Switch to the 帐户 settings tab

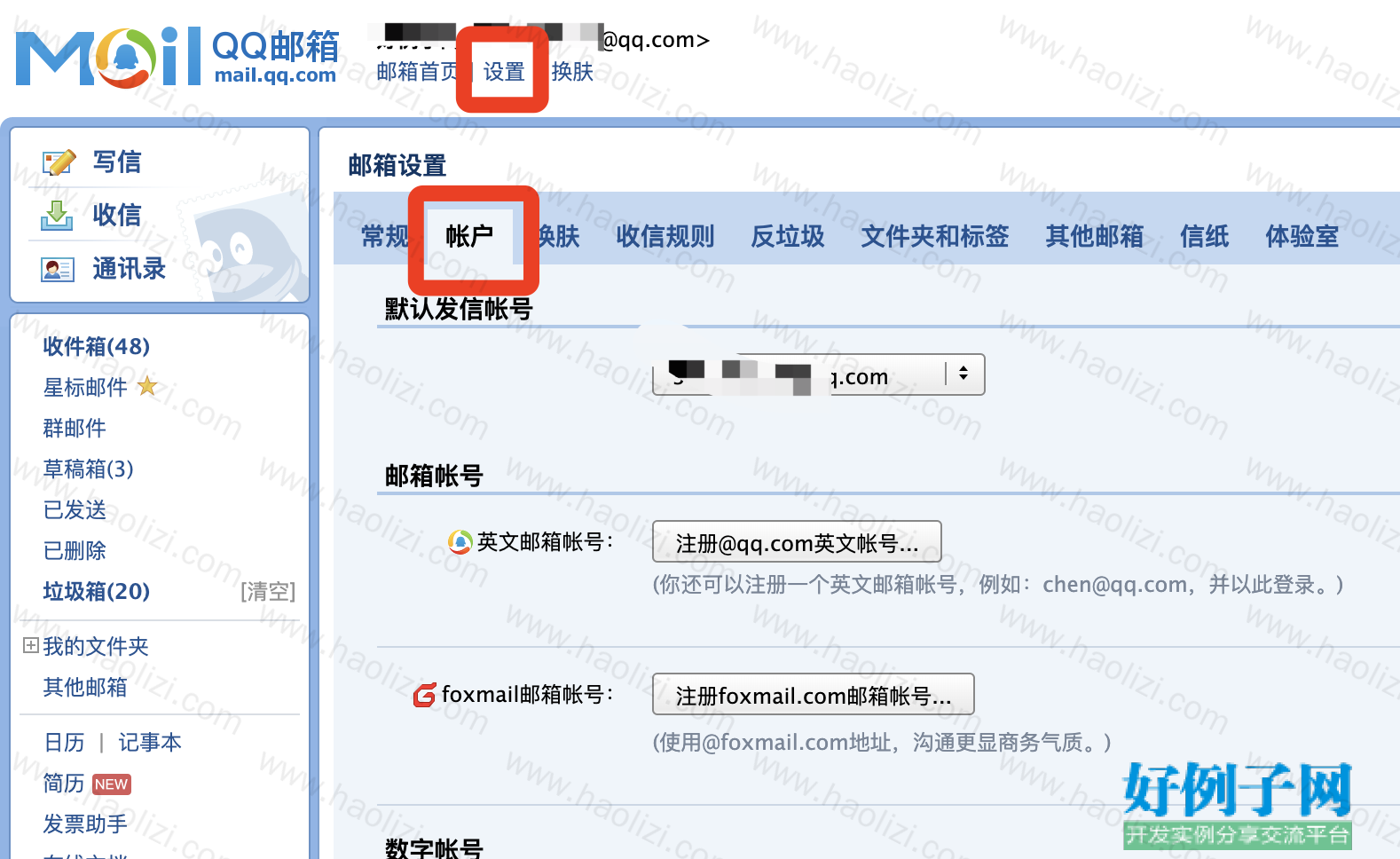point(469,236)
